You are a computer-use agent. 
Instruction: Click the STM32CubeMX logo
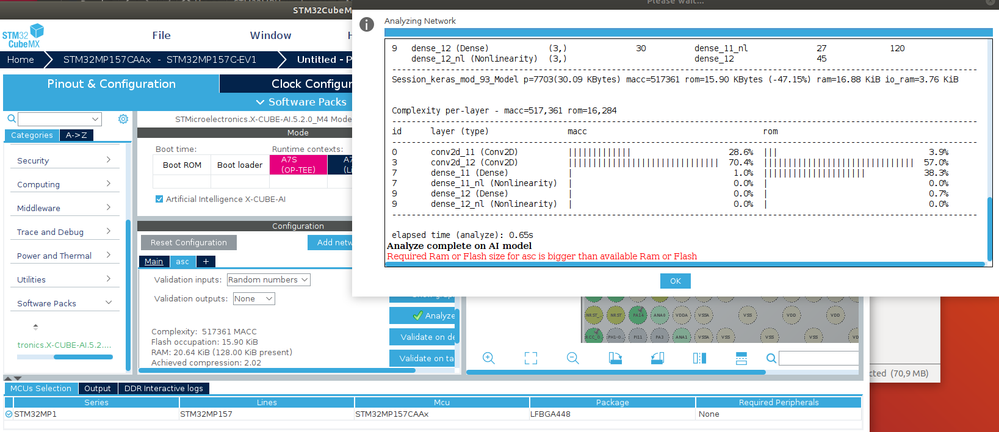point(23,36)
